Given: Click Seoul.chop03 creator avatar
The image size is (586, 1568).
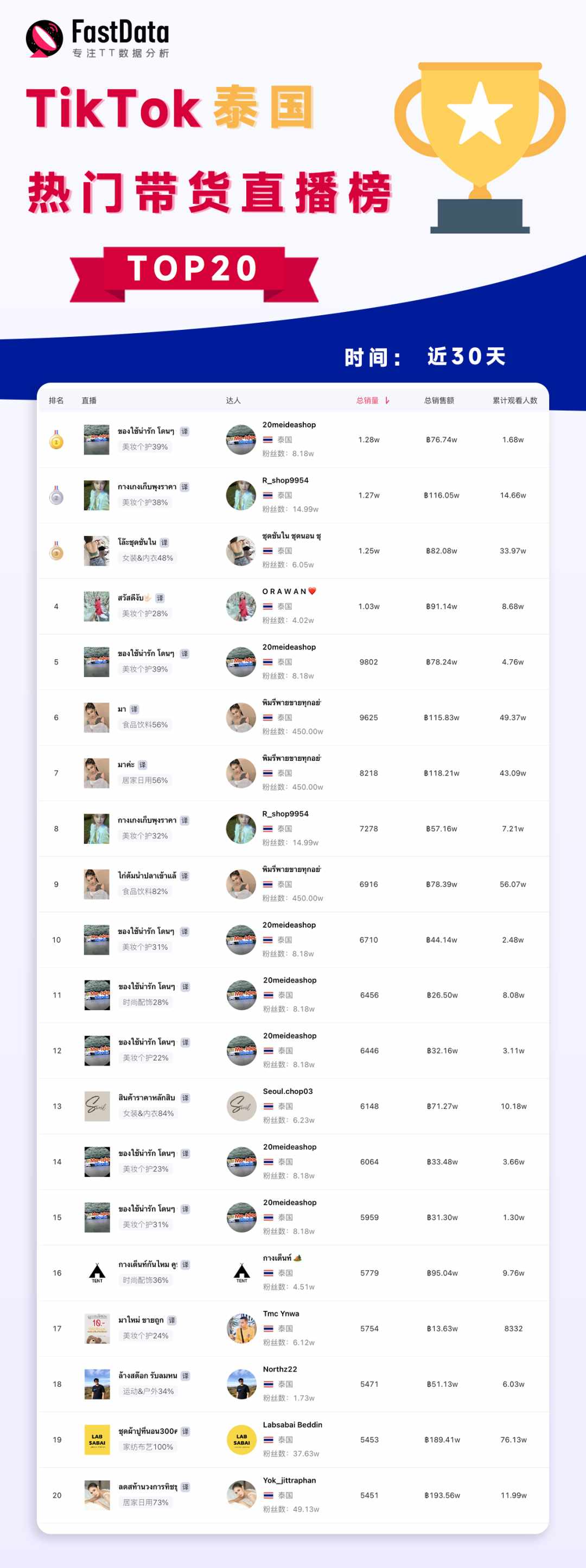Looking at the screenshot, I should (x=241, y=1106).
